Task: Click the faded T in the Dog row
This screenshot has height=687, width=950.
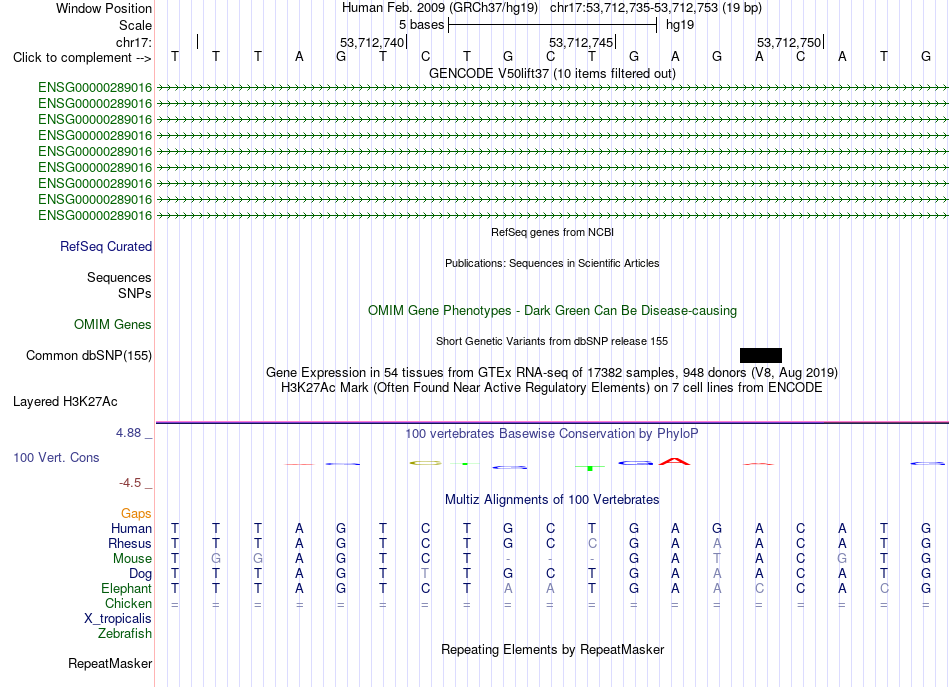Action: pyautogui.click(x=425, y=574)
